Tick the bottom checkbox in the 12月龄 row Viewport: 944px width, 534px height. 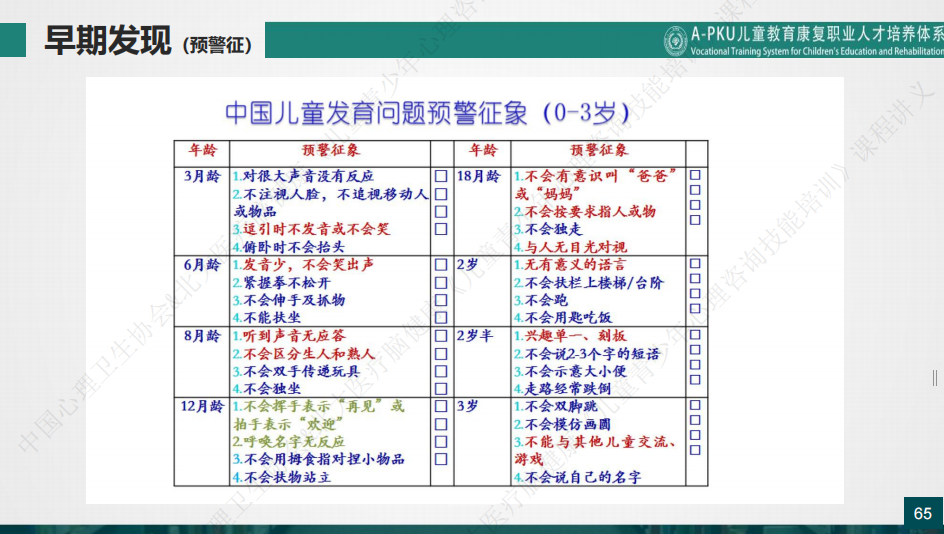tap(441, 459)
